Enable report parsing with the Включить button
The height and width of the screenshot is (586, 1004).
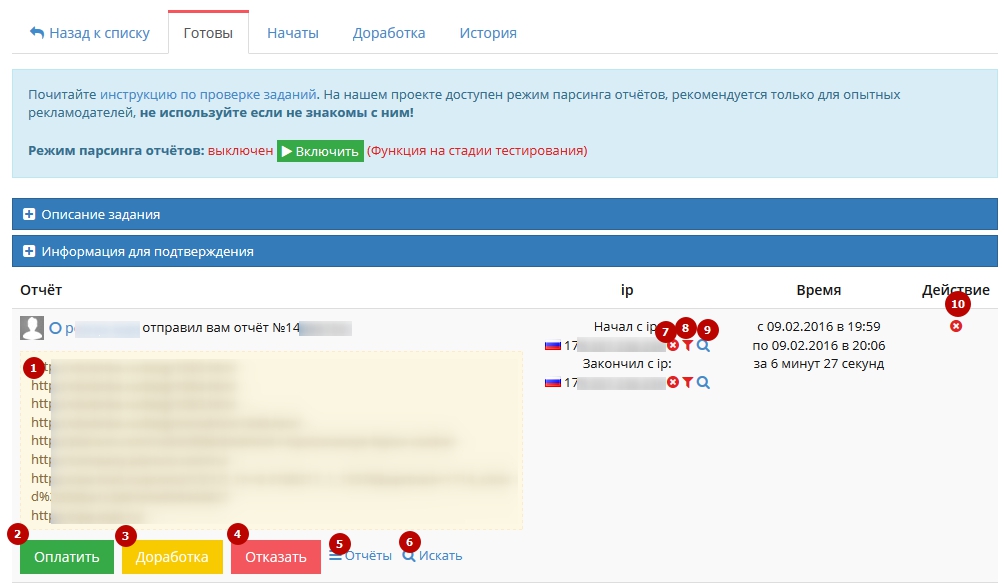pyautogui.click(x=320, y=151)
